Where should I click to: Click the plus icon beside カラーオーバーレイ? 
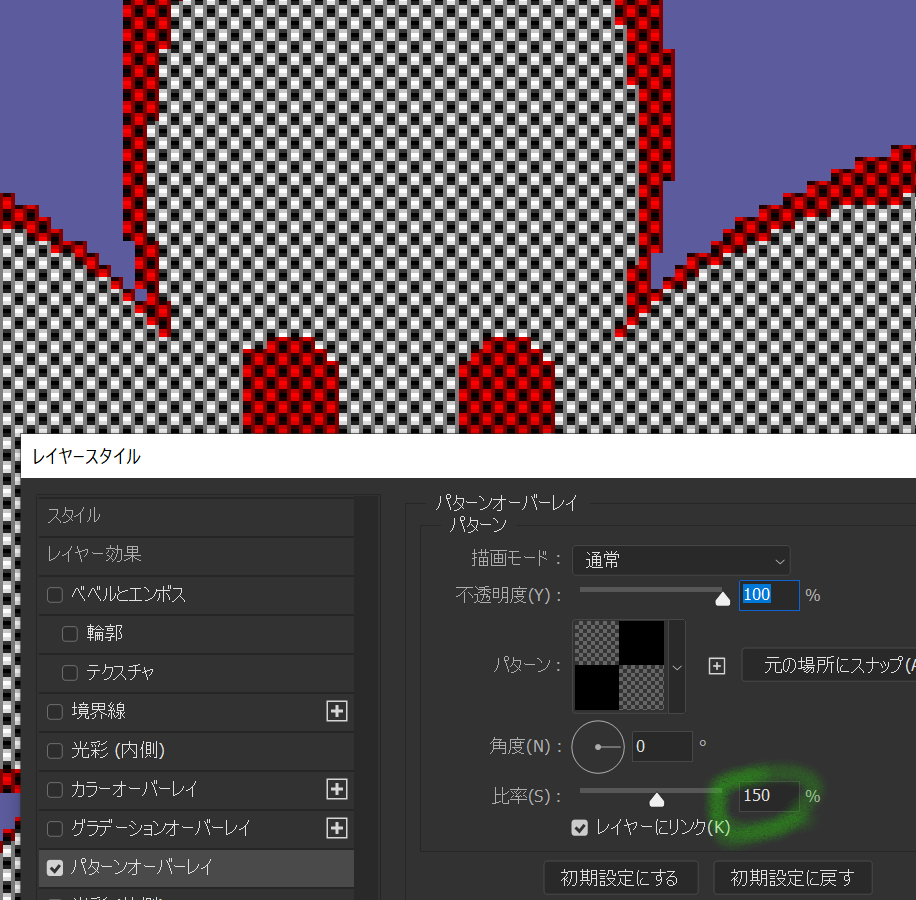(337, 789)
